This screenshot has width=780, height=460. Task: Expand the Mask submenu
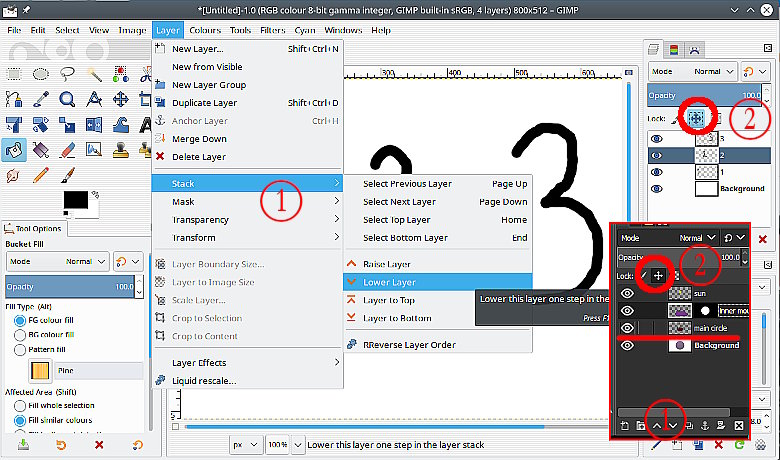click(247, 201)
